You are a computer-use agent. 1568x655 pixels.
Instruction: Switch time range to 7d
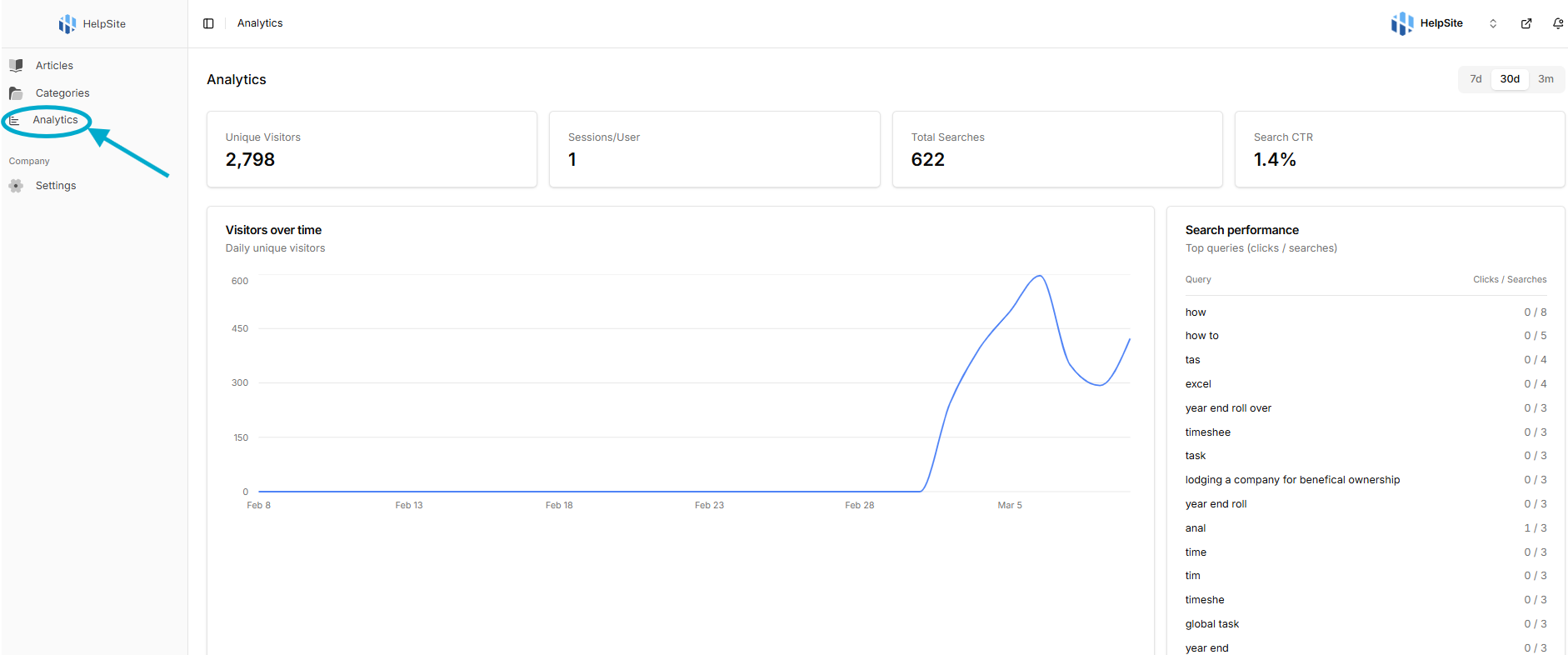[1476, 79]
